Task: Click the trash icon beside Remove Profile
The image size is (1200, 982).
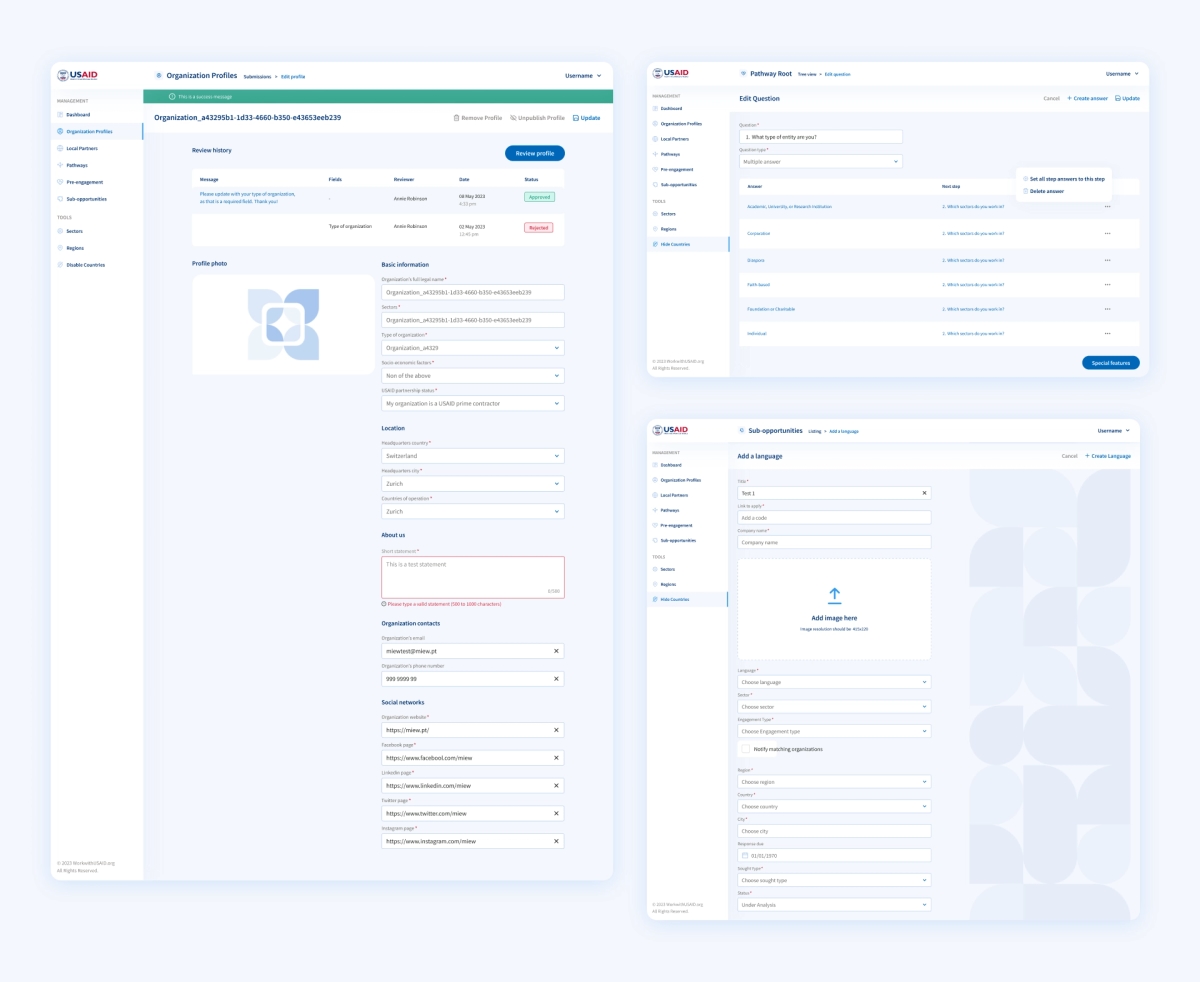Action: coord(456,118)
